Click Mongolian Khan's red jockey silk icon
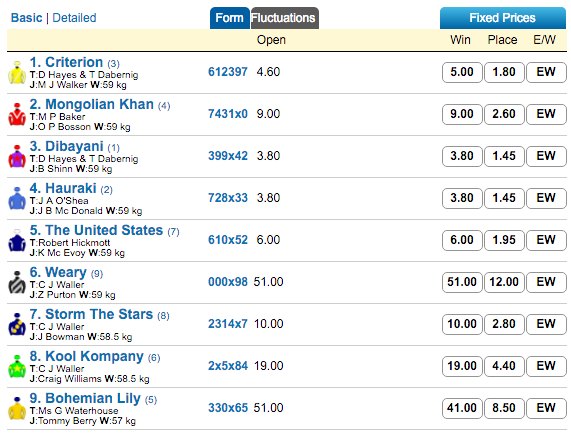 (17, 114)
